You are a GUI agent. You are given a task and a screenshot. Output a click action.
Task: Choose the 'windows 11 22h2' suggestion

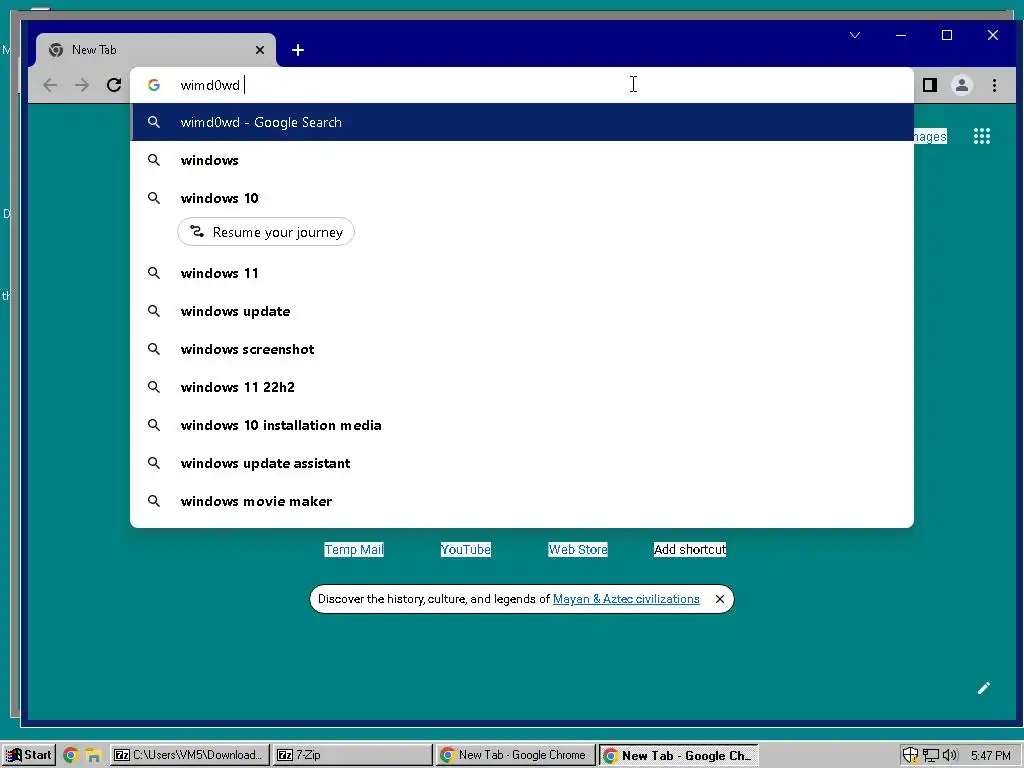pyautogui.click(x=522, y=387)
